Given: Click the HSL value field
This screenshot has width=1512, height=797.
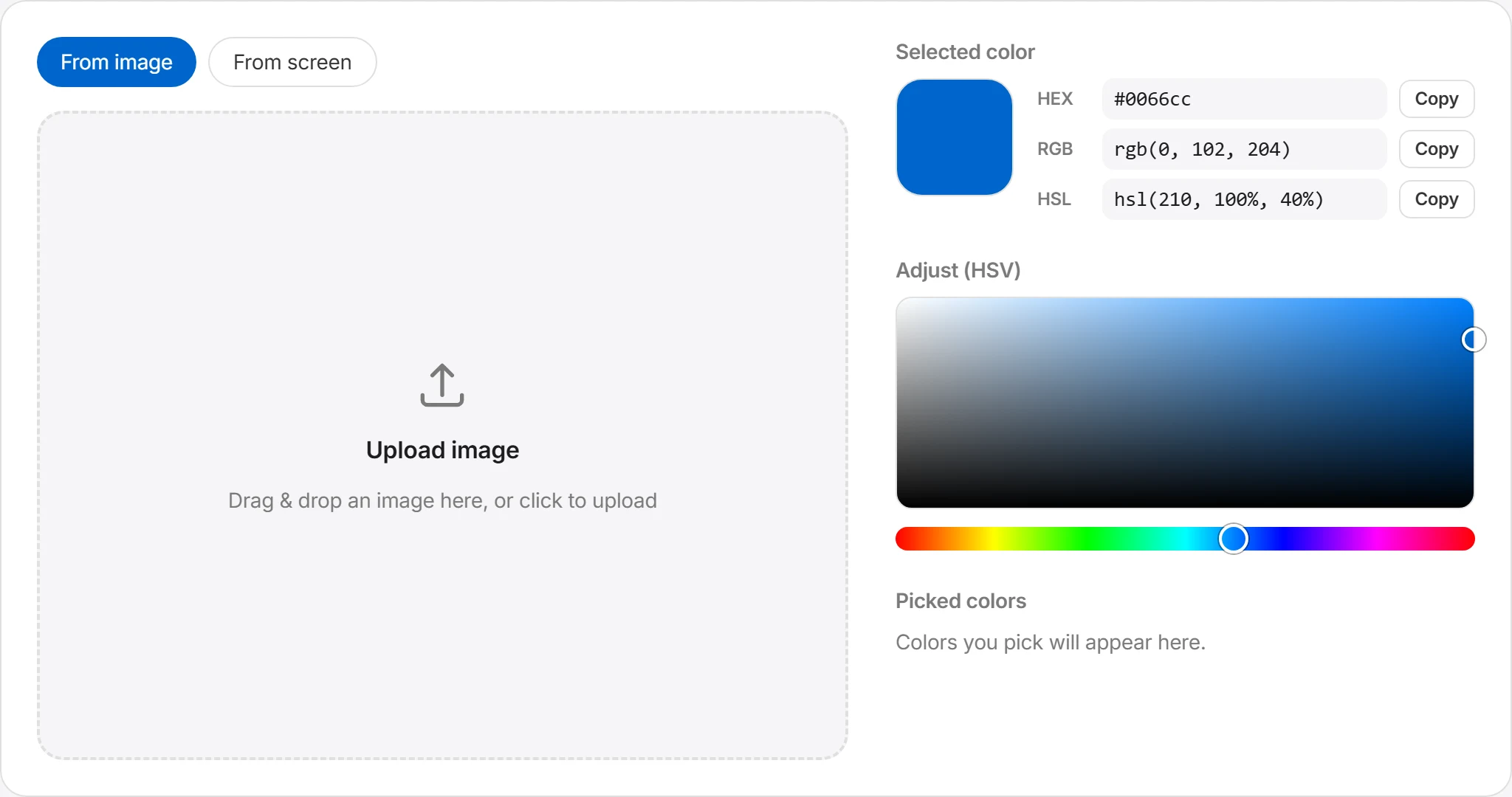Looking at the screenshot, I should coord(1244,199).
